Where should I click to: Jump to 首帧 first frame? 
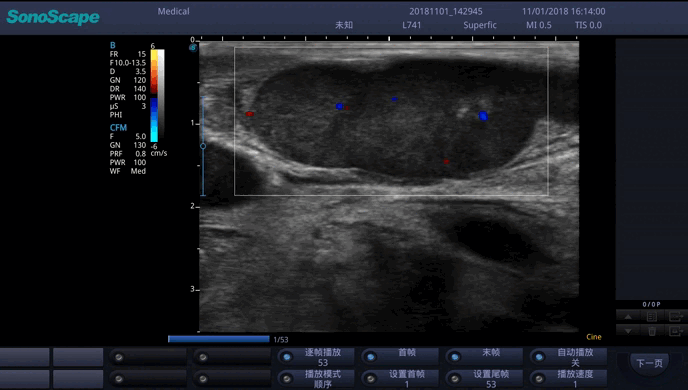(400, 357)
